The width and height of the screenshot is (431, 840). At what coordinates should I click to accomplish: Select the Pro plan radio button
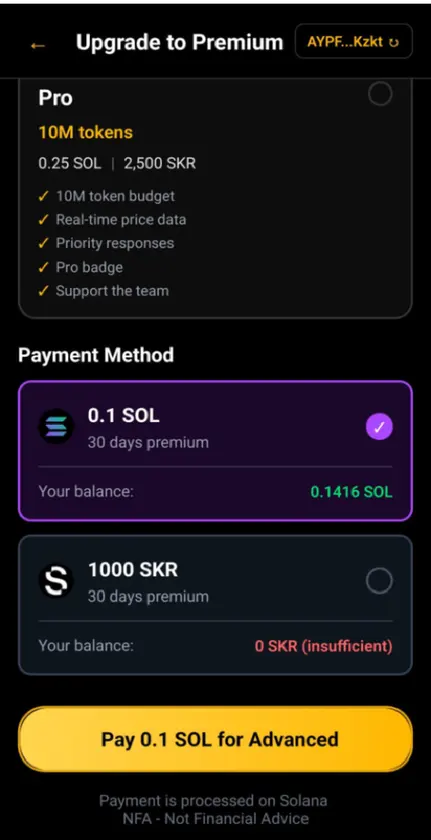380,94
